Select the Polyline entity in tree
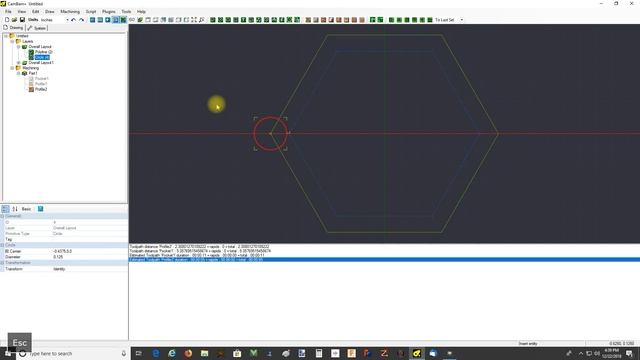This screenshot has height=360, width=640. 44,52
